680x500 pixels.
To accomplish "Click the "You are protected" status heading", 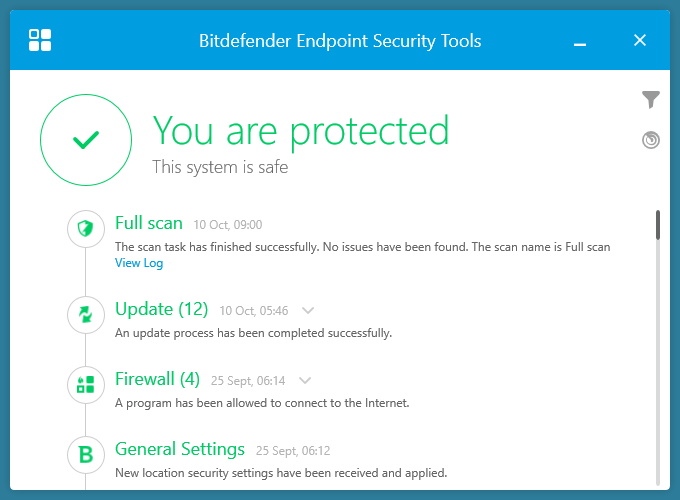I will [x=300, y=131].
